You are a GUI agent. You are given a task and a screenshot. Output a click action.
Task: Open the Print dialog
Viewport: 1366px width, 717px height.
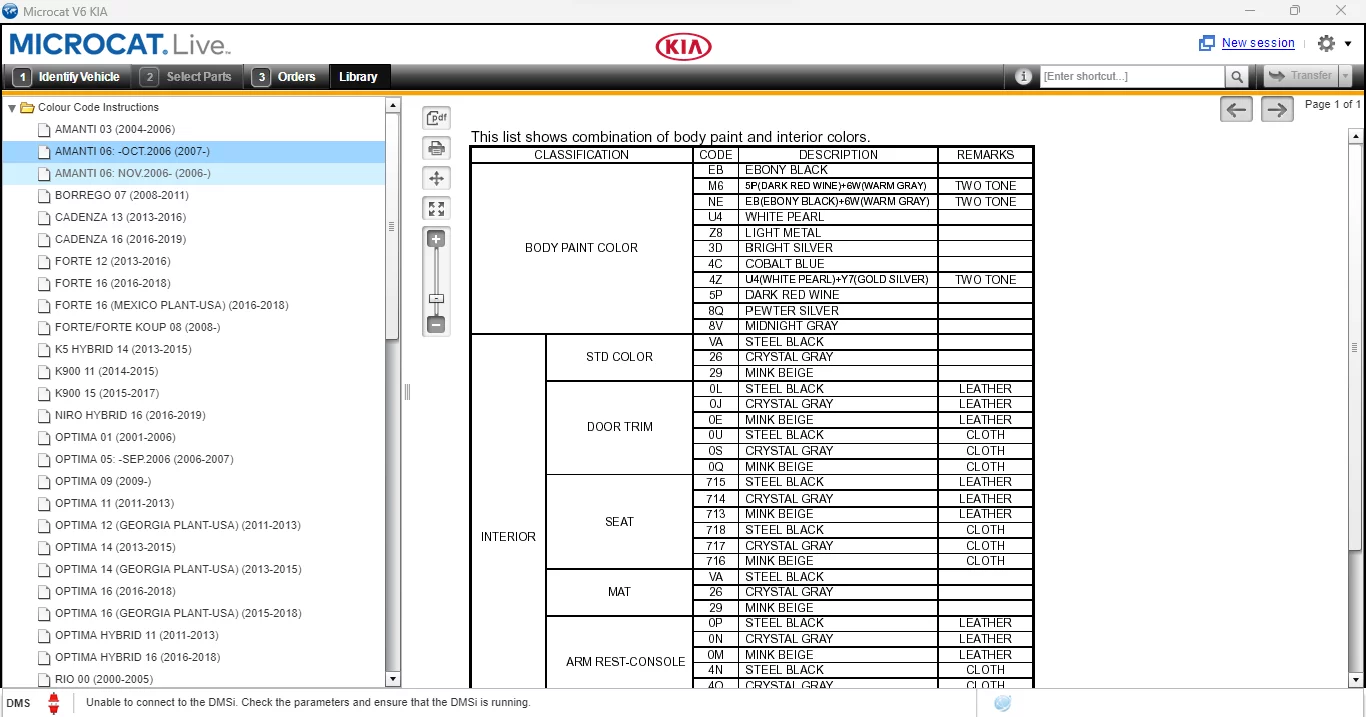(436, 147)
